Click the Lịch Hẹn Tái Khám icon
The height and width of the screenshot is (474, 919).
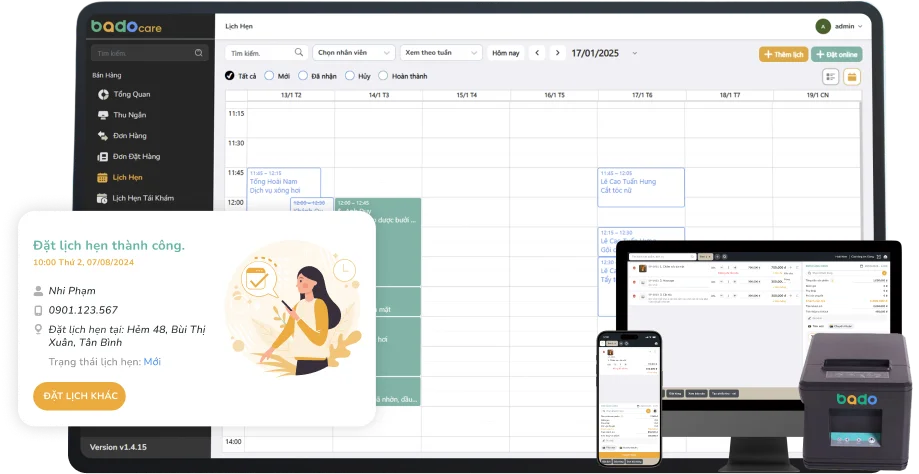[102, 198]
